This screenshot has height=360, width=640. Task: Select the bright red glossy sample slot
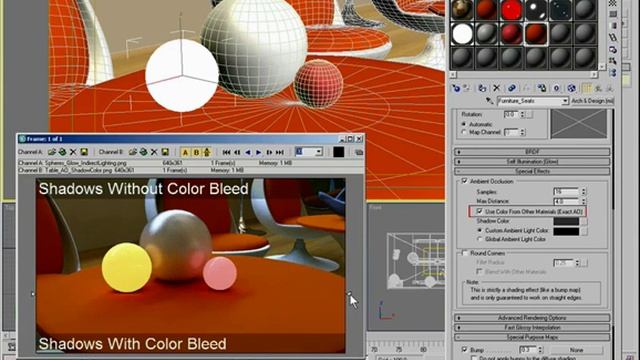click(511, 9)
